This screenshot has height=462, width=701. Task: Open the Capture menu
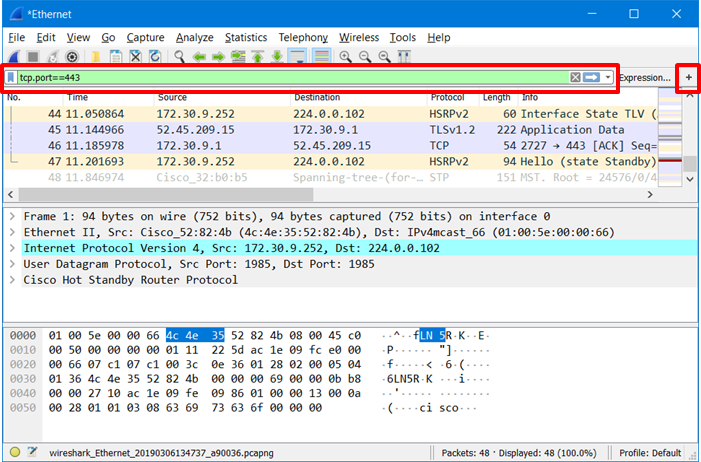(x=145, y=38)
